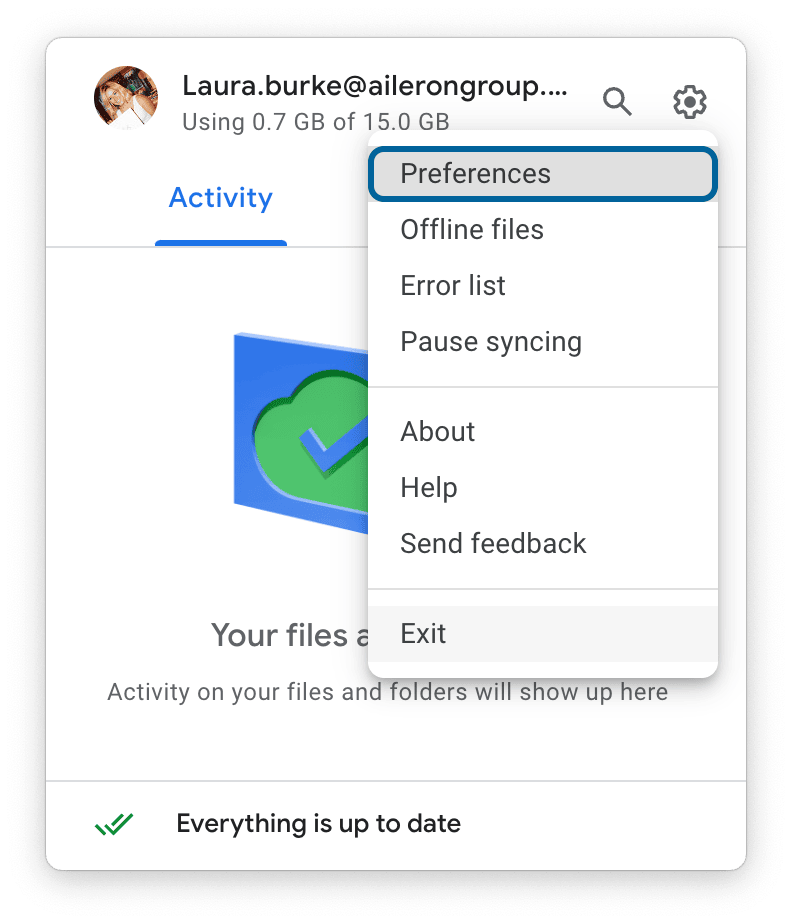792x924 pixels.
Task: Click the search magnifier icon
Action: 617,102
